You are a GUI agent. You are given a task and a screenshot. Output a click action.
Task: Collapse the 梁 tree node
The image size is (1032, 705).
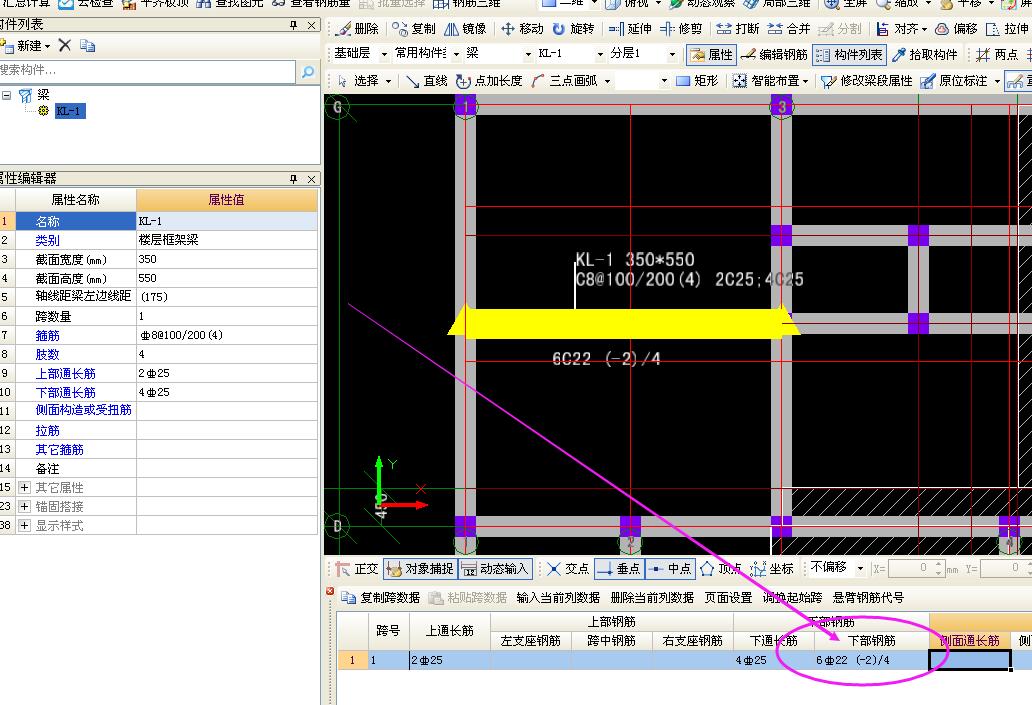click(x=7, y=95)
